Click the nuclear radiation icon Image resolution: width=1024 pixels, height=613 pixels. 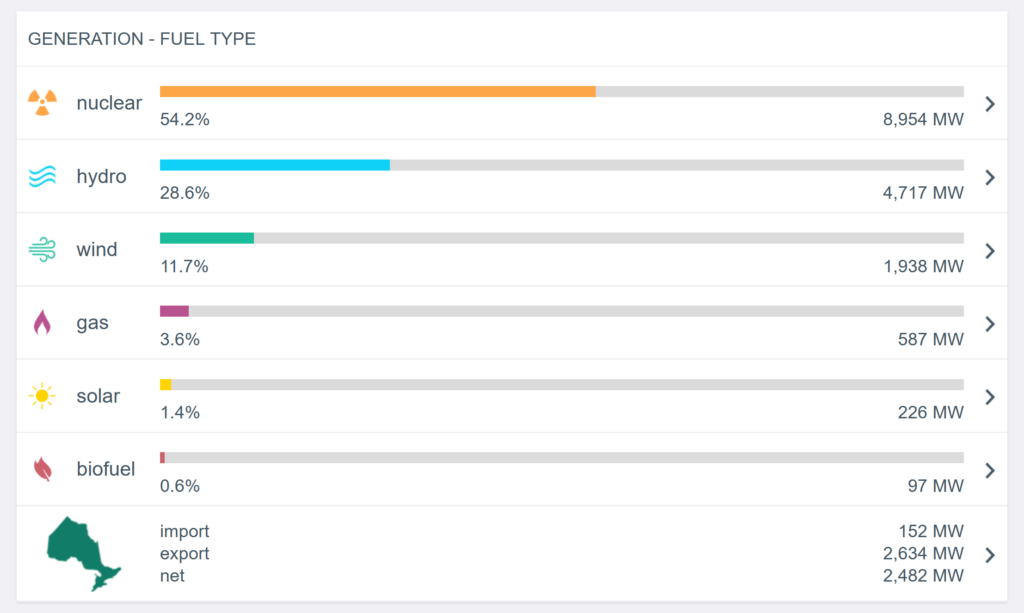coord(42,103)
